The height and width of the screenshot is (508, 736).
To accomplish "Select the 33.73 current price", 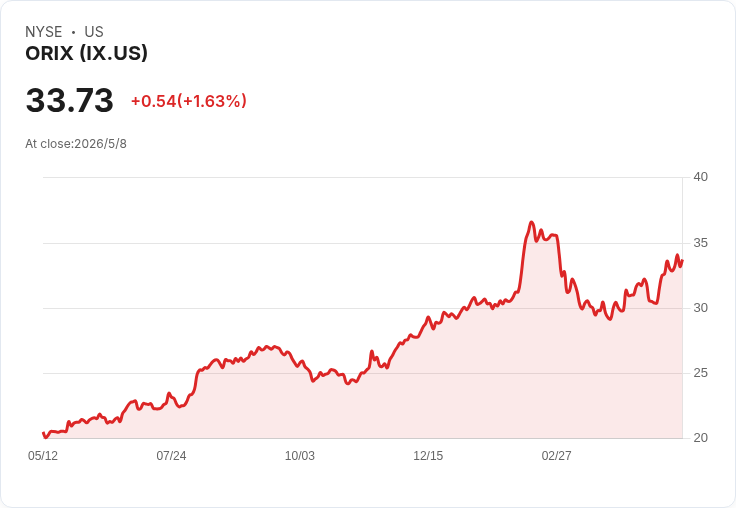I will coord(69,100).
